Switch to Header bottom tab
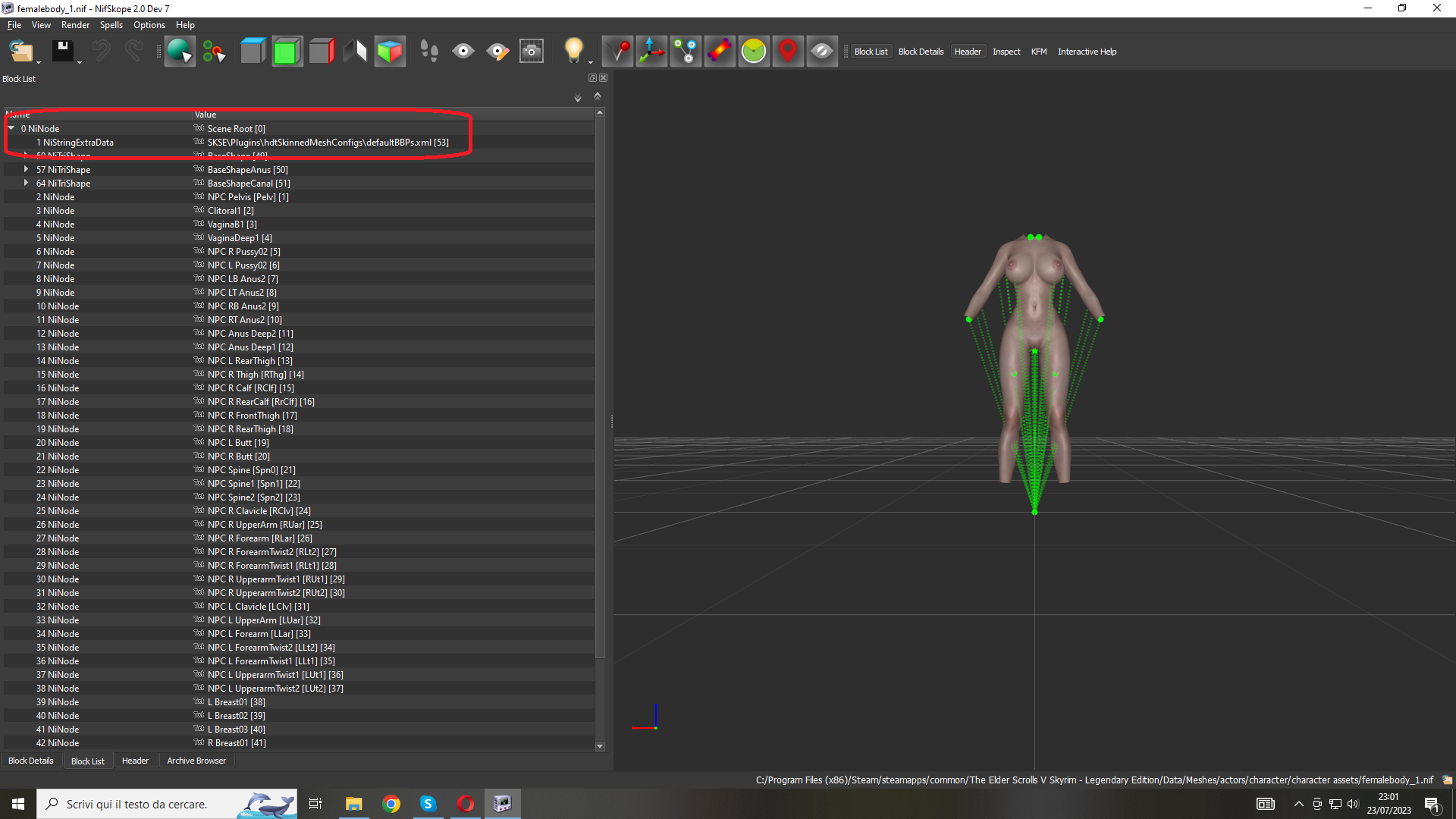The image size is (1456, 819). [x=135, y=761]
